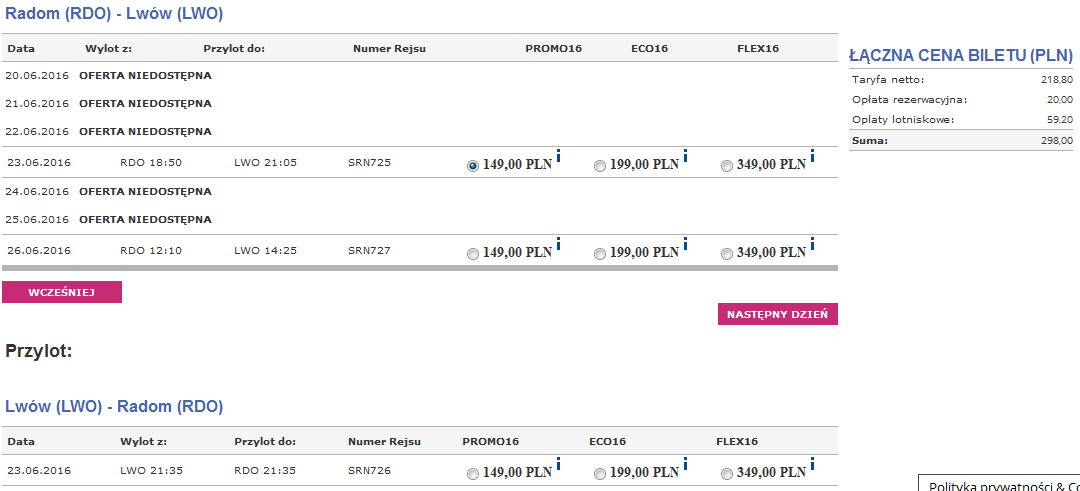Open info icon for SRN725 ECO16 fare
This screenshot has height=491, width=1080.
click(685, 156)
